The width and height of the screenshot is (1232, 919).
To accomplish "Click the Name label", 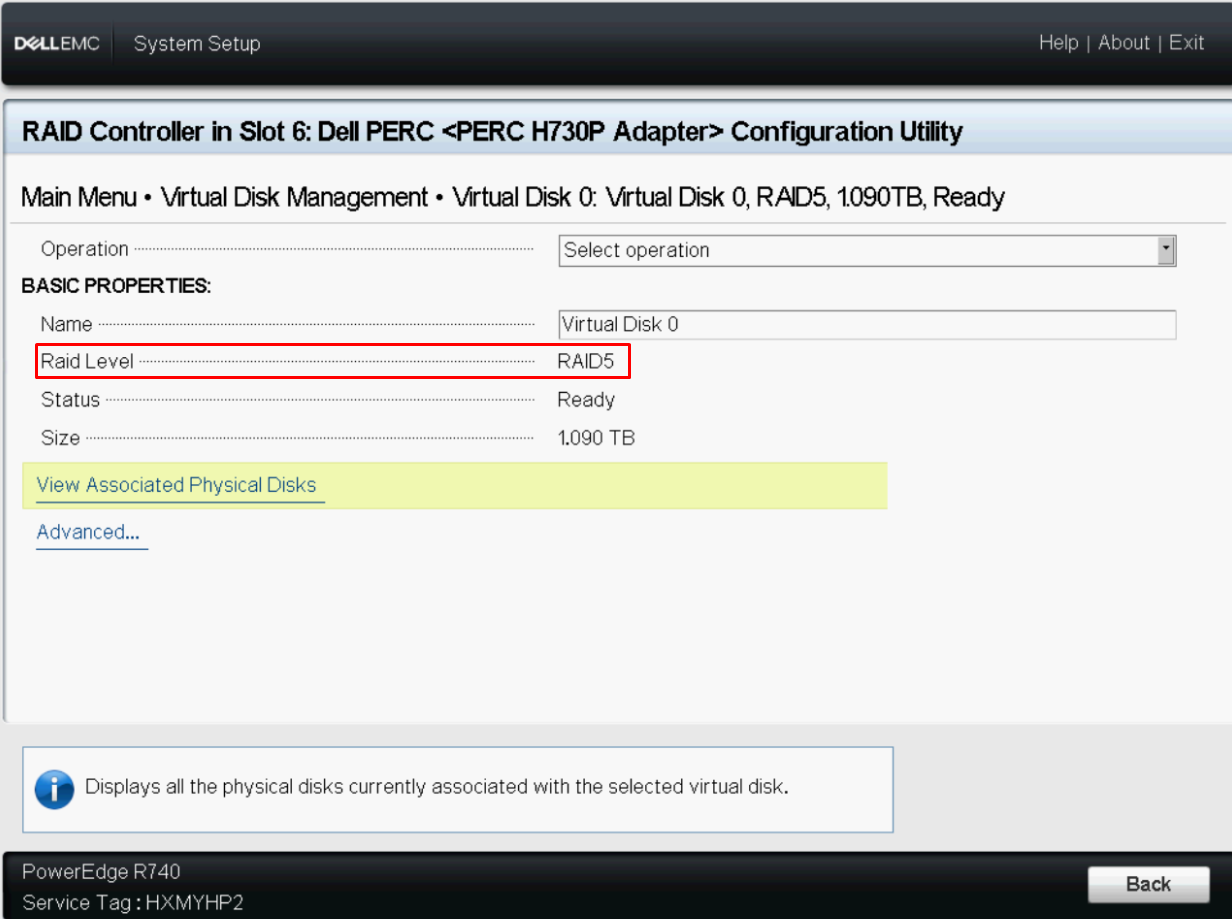I will tap(66, 324).
